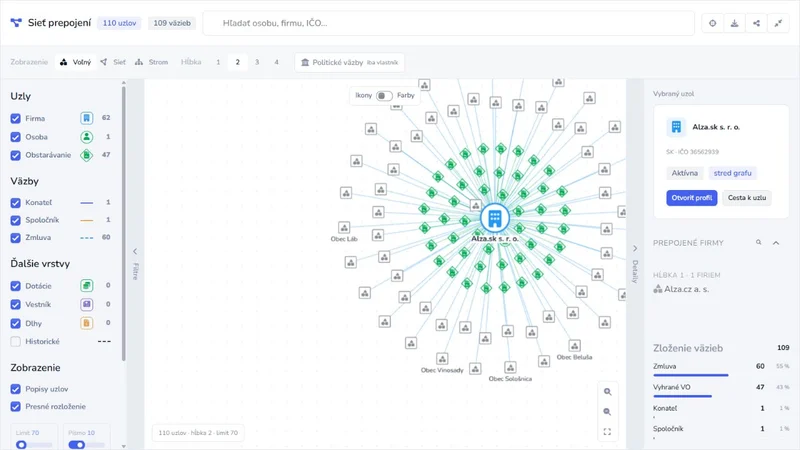800x450 pixels.
Task: Uncheck the Vestník layer checkbox
Action: [x=15, y=304]
